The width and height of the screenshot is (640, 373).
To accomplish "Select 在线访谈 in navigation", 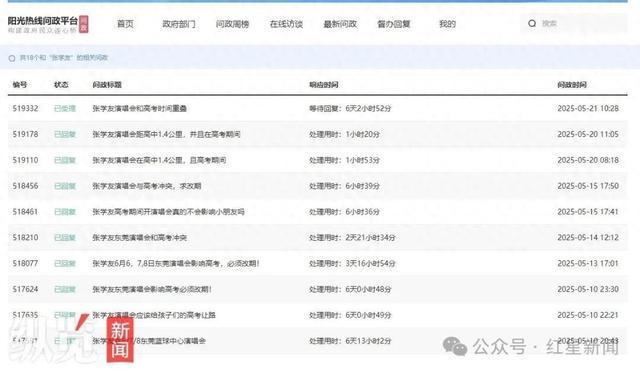I will click(x=286, y=24).
